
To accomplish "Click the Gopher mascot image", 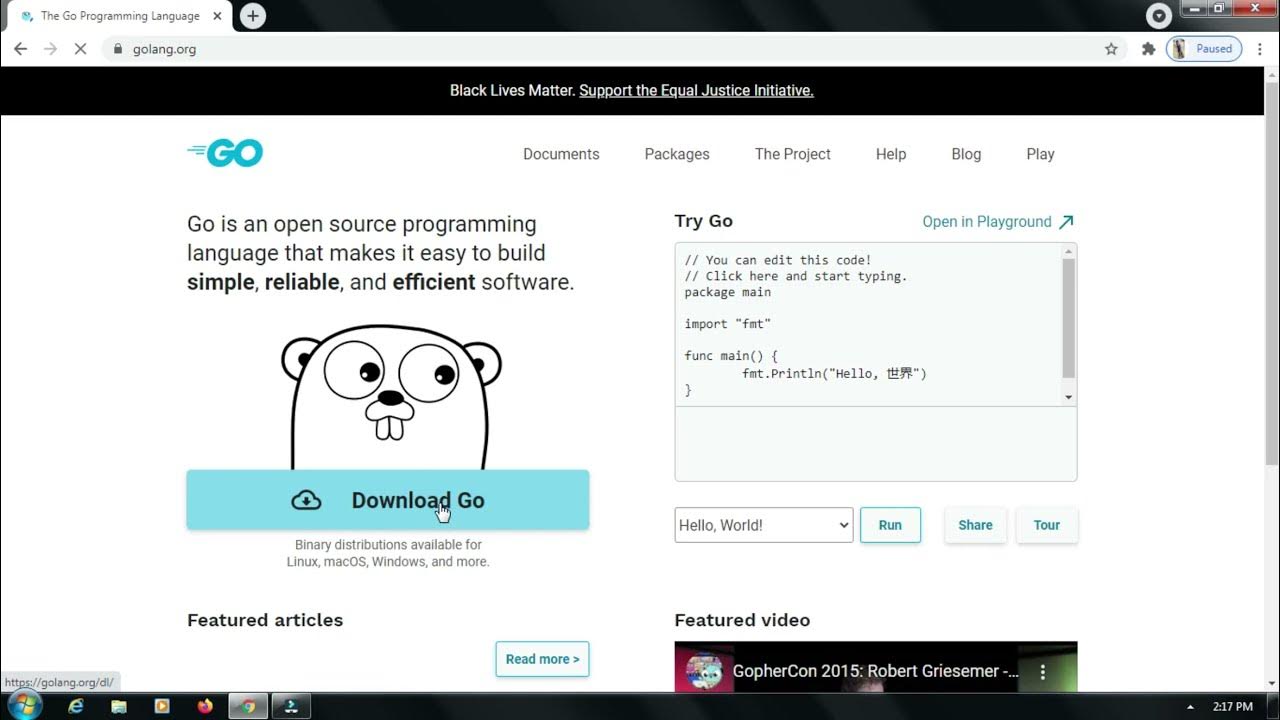I will click(x=391, y=396).
